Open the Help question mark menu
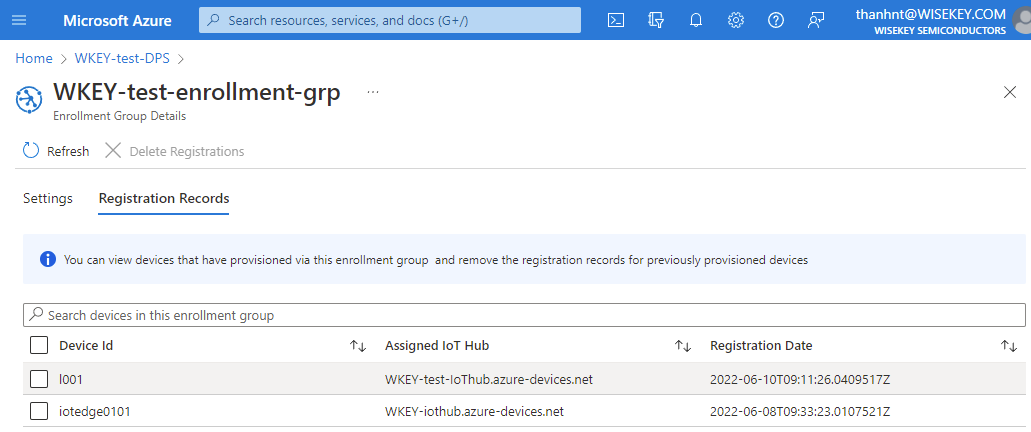1031x432 pixels. 775,20
